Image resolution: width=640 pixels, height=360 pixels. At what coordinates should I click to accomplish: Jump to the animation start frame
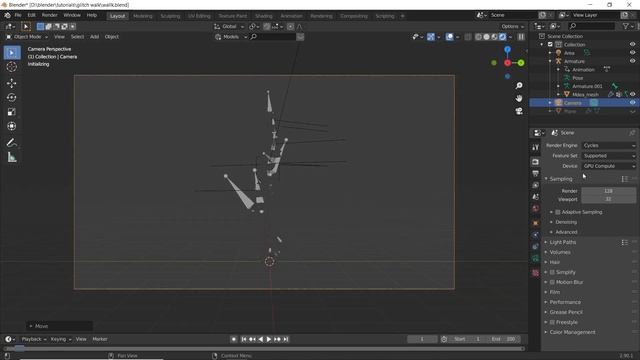[x=244, y=339]
